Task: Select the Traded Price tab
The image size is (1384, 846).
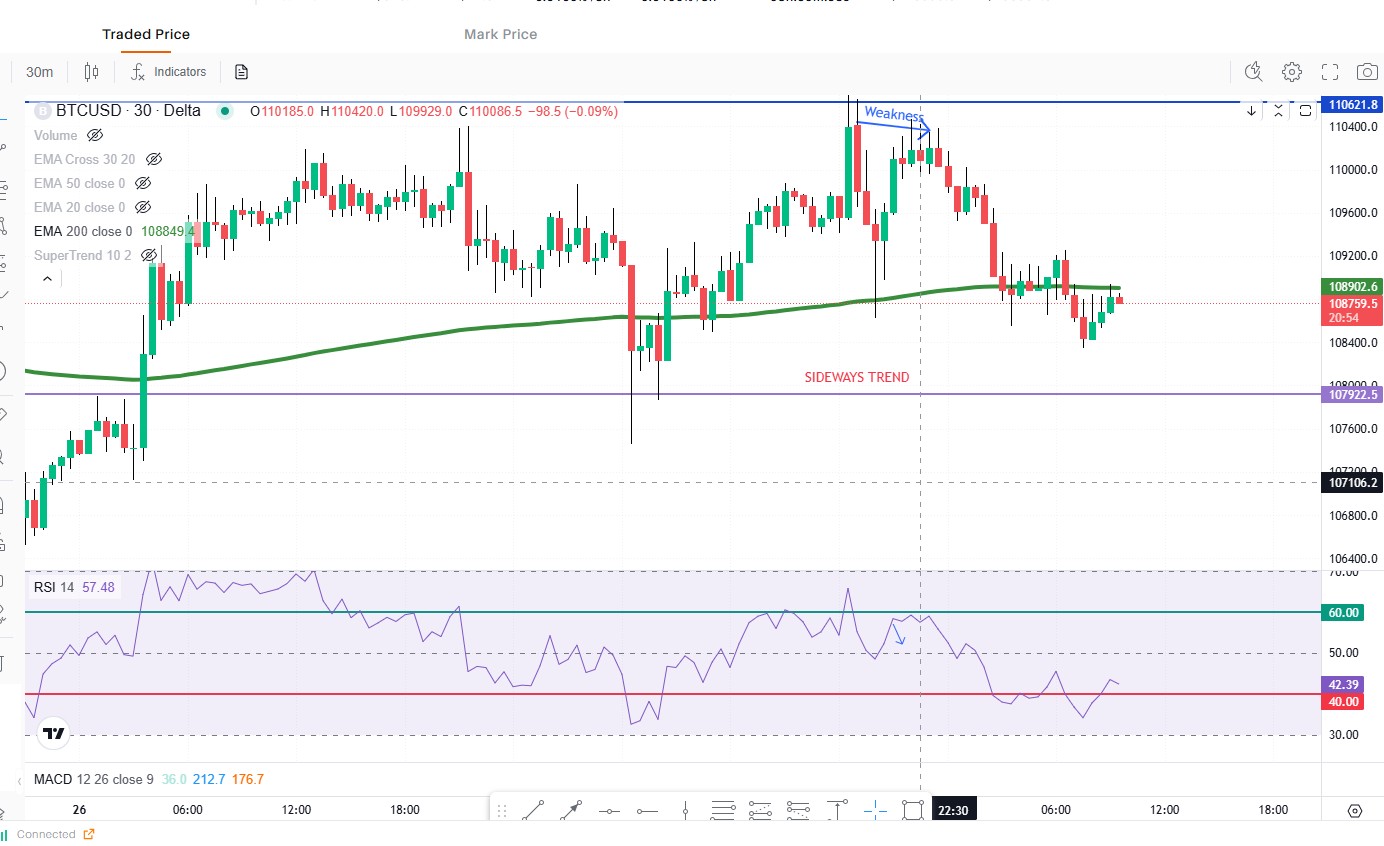Action: point(146,34)
